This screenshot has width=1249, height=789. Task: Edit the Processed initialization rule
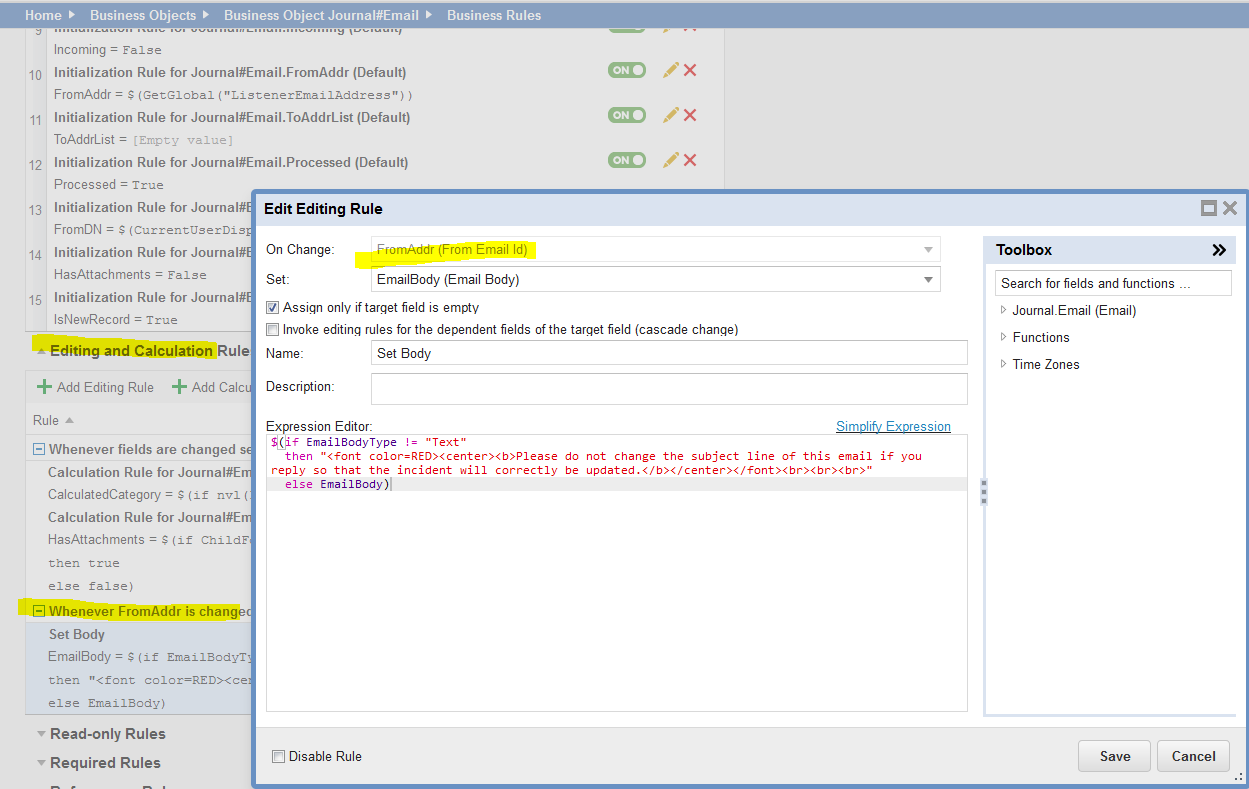(x=670, y=160)
